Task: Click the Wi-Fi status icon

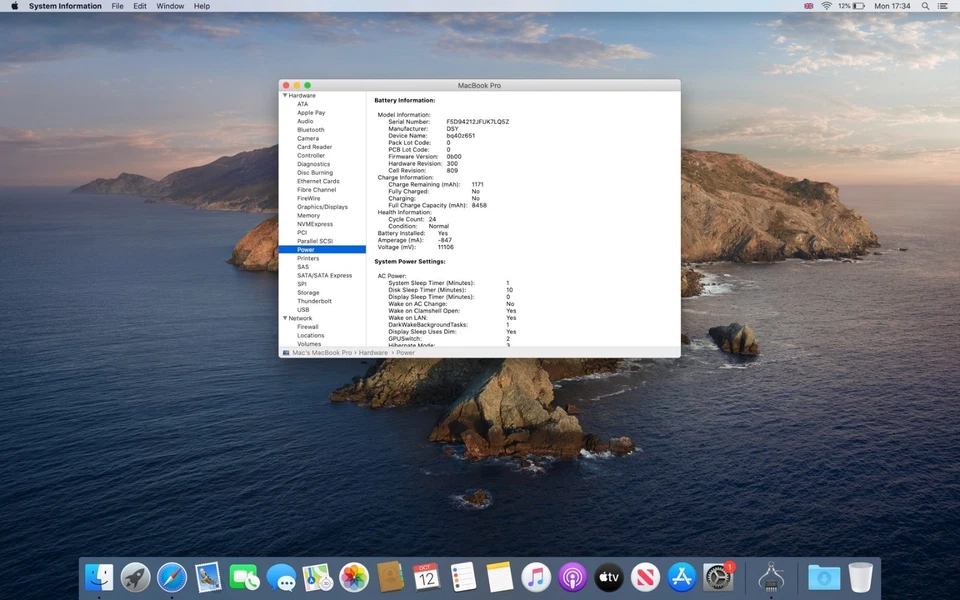Action: 826,6
